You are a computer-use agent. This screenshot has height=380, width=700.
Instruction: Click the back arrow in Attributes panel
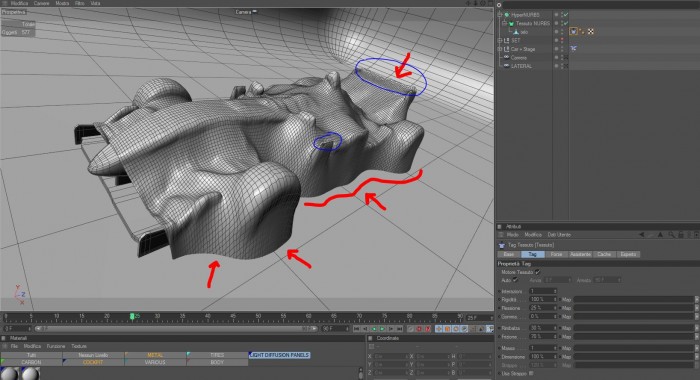pos(642,234)
